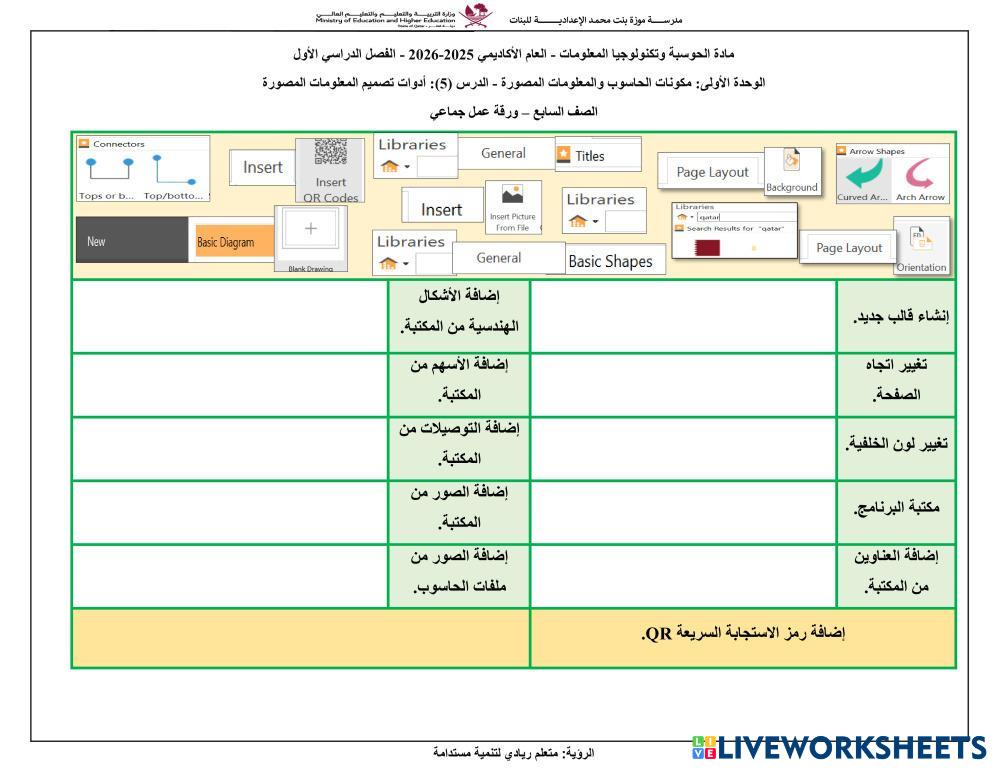Select the Basic Shapes label
Screen dimensions: 999x772
pyautogui.click(x=610, y=262)
